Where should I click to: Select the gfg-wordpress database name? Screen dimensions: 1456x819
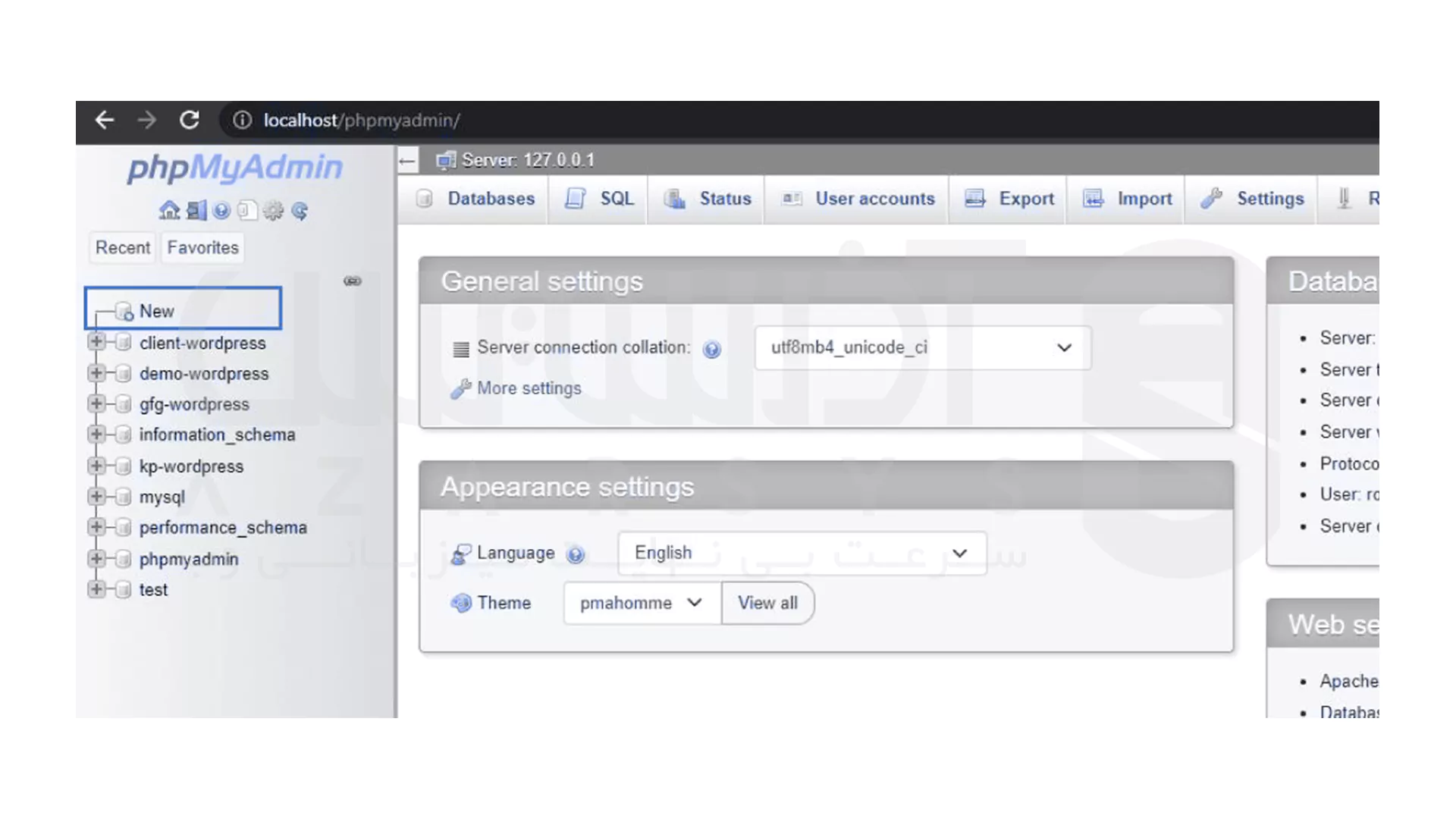point(194,404)
